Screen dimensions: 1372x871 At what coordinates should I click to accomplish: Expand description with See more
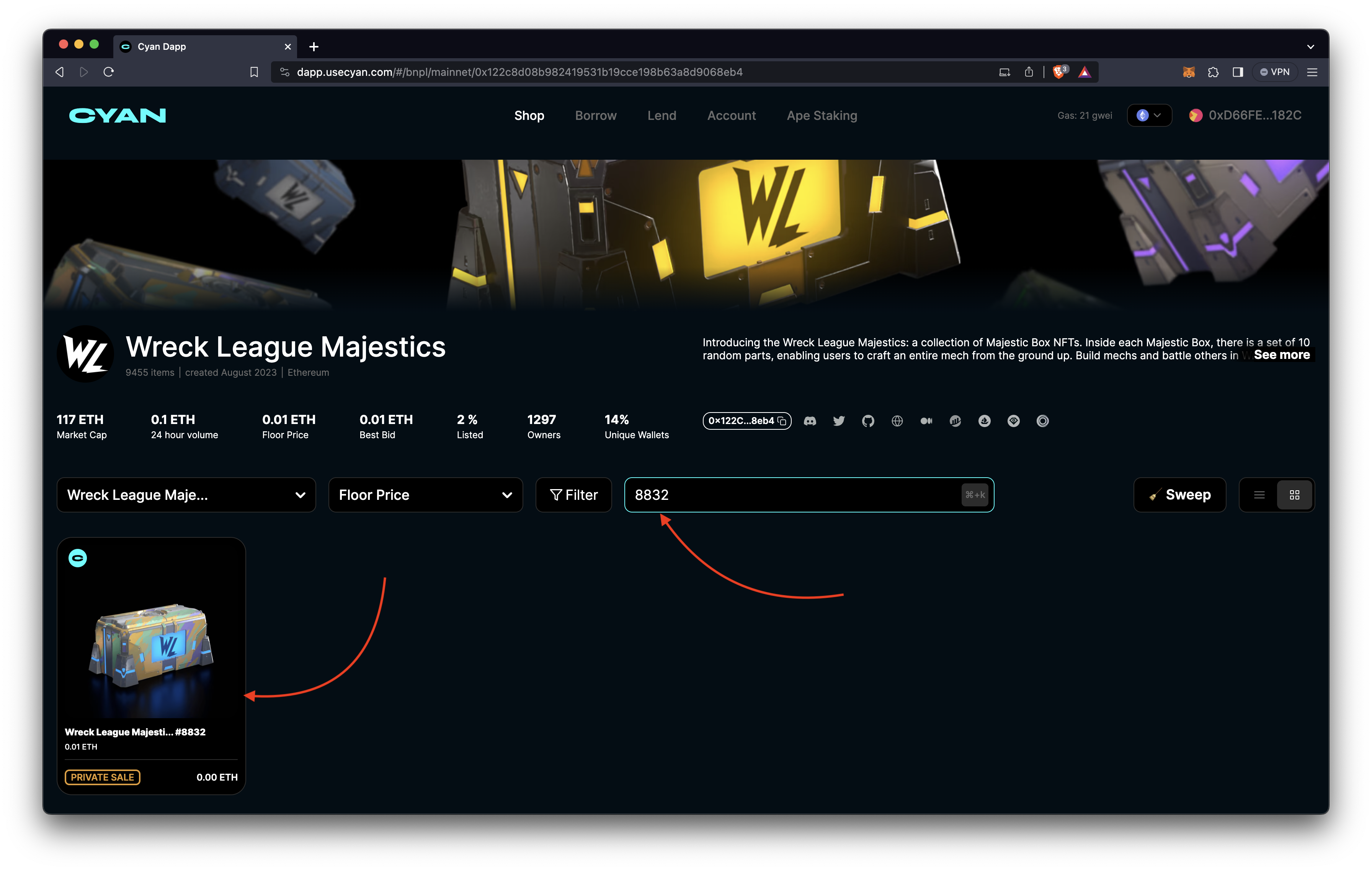click(x=1281, y=355)
